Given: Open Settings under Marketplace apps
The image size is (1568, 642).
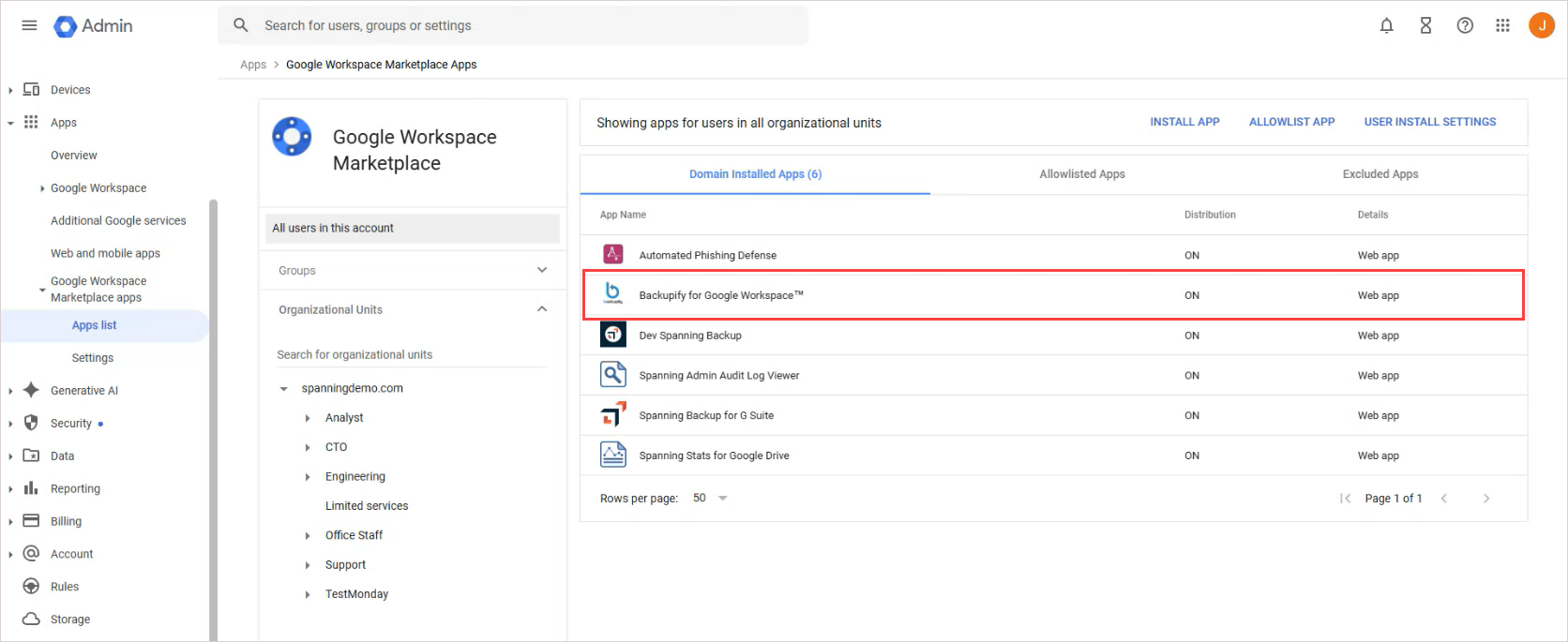Looking at the screenshot, I should point(93,358).
